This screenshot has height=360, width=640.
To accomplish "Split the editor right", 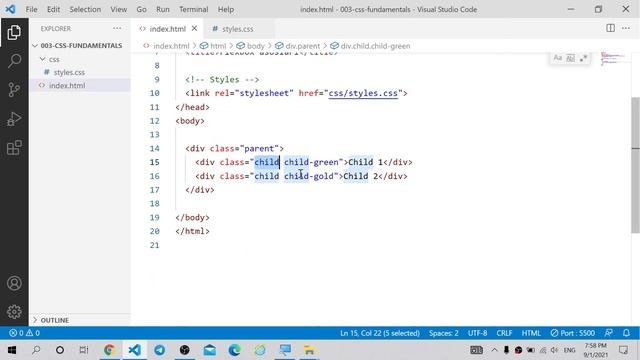I will (610, 28).
